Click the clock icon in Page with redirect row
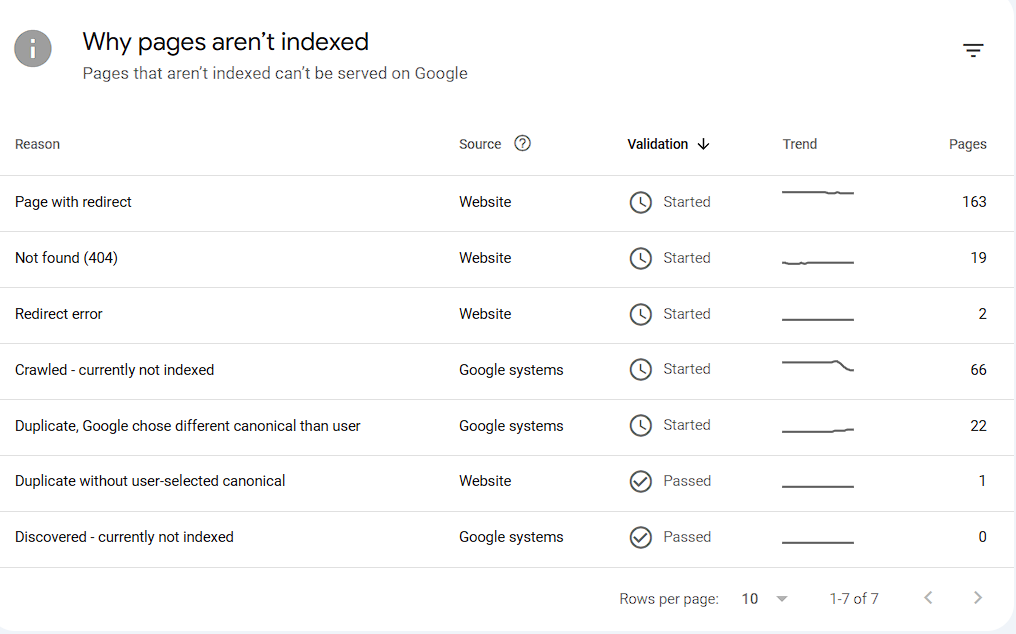 pyautogui.click(x=640, y=202)
